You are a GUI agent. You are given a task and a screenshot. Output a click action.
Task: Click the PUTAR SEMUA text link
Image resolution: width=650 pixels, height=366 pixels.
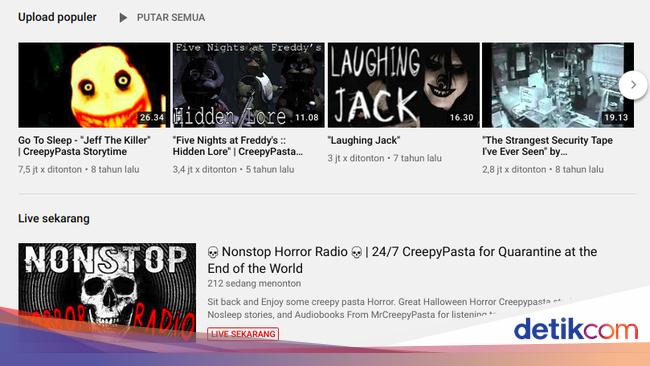pos(171,18)
